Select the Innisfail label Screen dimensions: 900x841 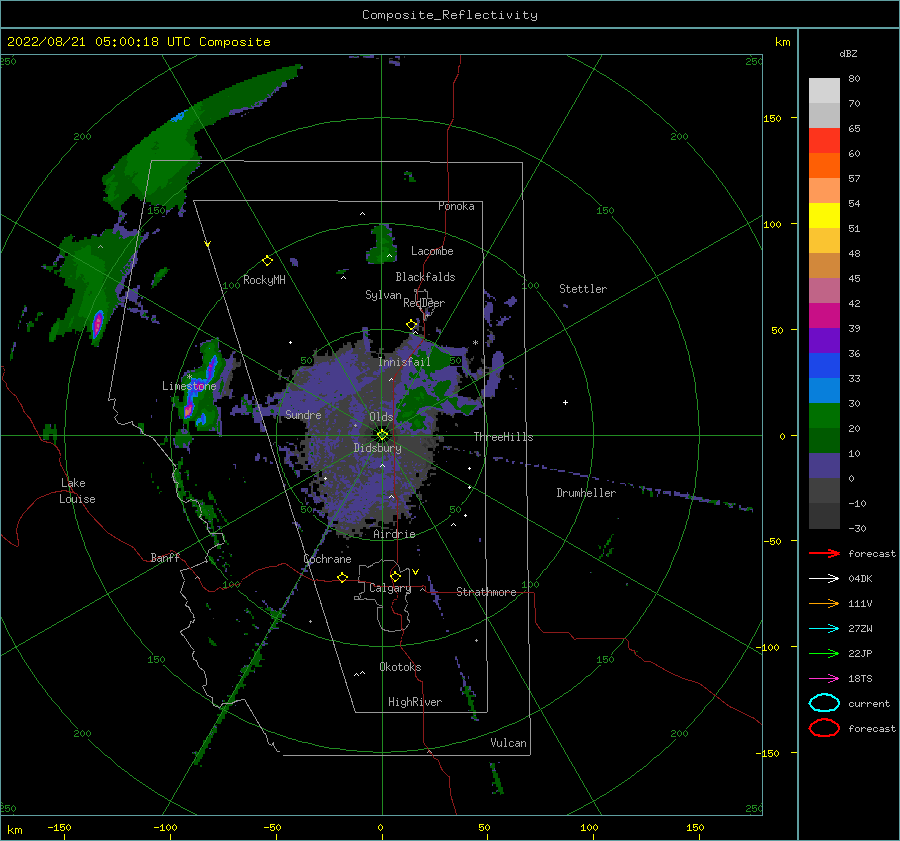pyautogui.click(x=404, y=362)
